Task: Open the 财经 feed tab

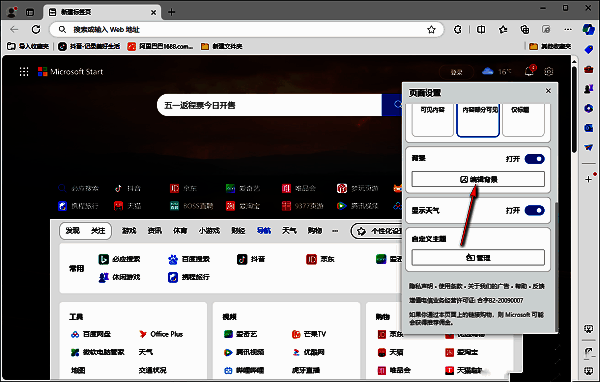Action: click(238, 231)
